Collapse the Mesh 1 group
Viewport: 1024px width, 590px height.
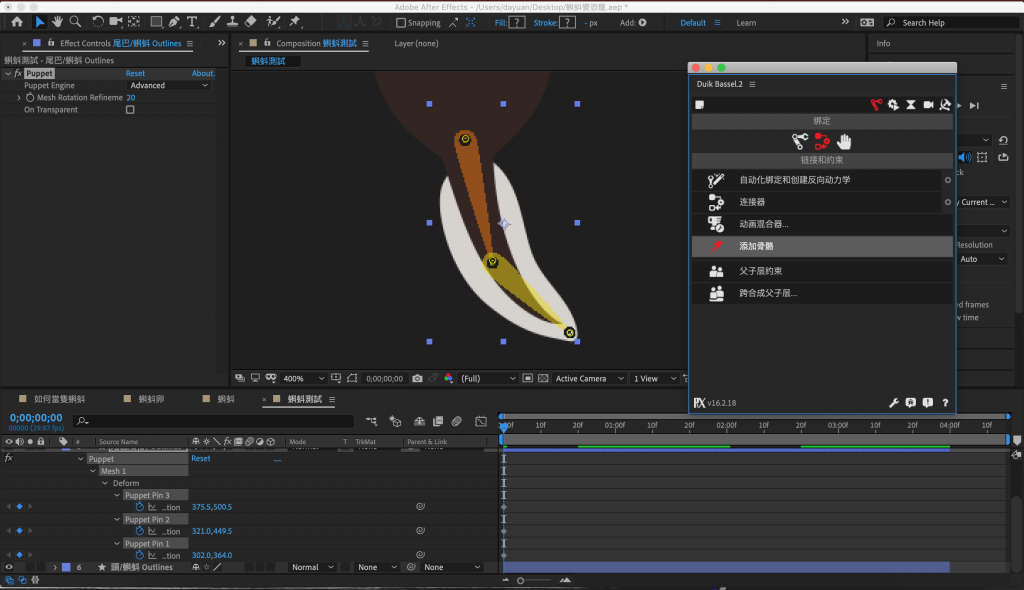(x=93, y=471)
